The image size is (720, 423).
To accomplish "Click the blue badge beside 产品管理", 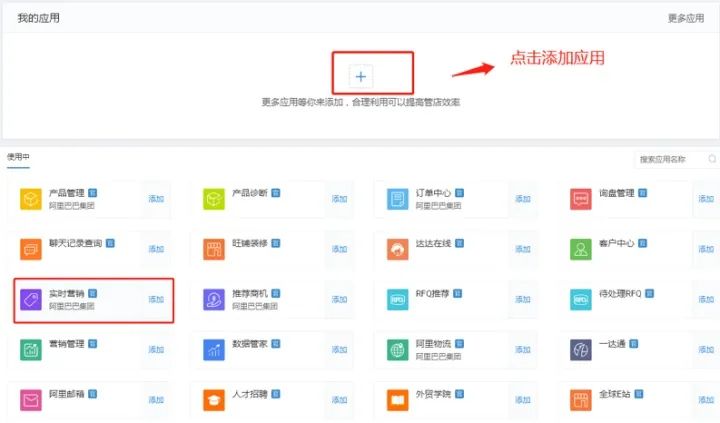I will pos(93,193).
